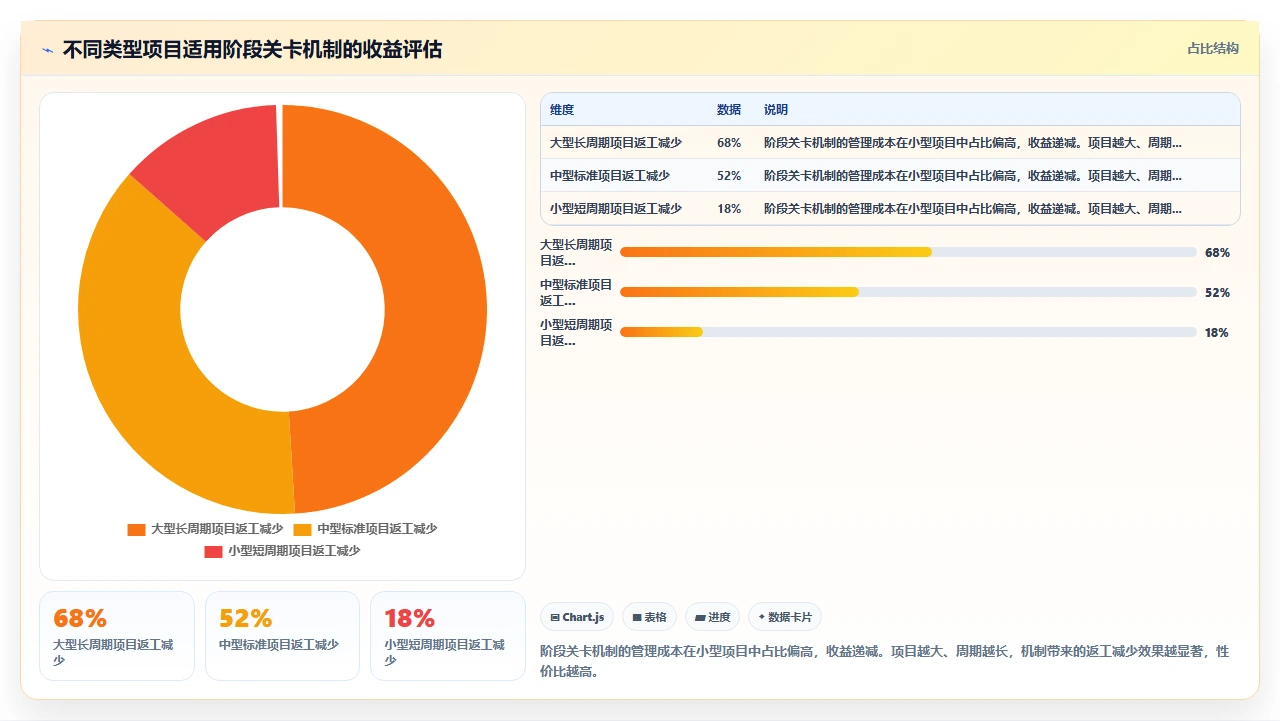Image resolution: width=1280 pixels, height=721 pixels.
Task: Click the 数据卡片 tag
Action: point(785,617)
